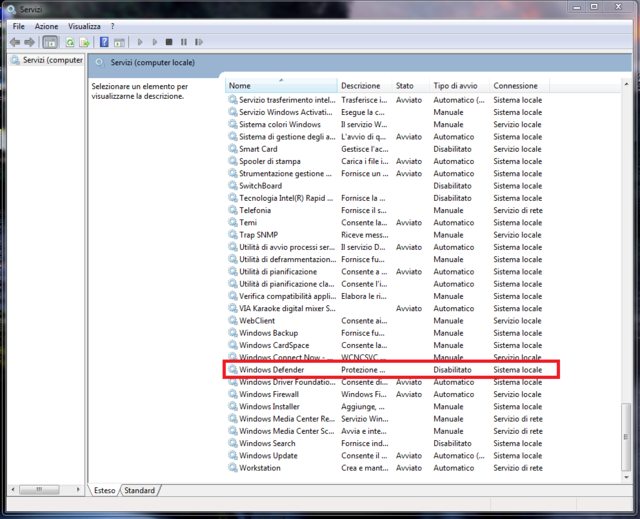Click the gear icon of Windows Defender

233,369
